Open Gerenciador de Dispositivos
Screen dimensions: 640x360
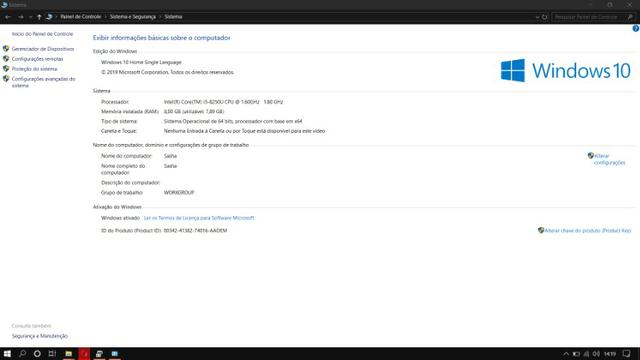click(x=43, y=49)
